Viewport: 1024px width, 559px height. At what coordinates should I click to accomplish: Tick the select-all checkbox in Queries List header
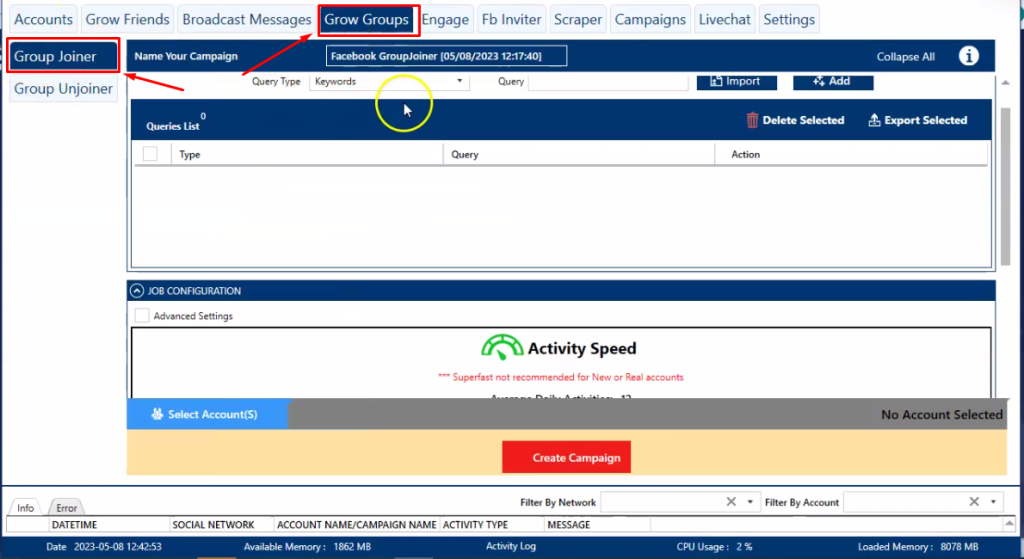pos(150,154)
